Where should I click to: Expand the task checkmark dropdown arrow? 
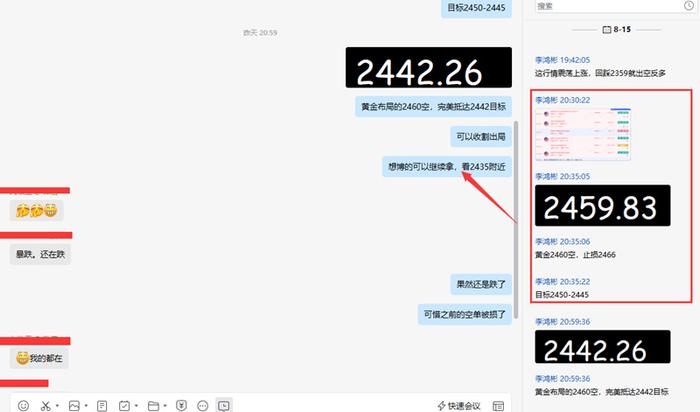(x=136, y=406)
